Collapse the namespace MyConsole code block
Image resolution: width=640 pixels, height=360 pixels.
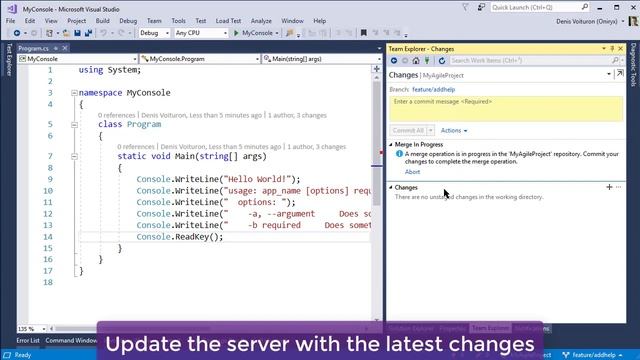click(74, 93)
